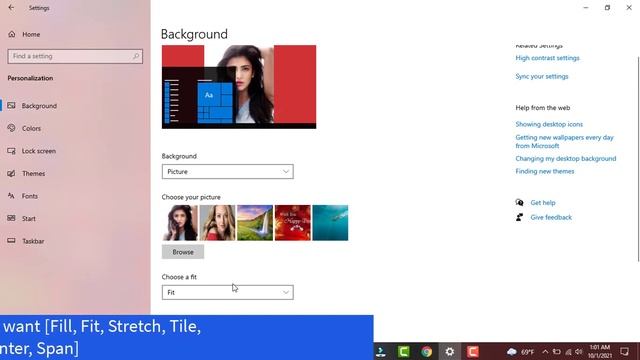Choose the teal underwater thumbnail
Viewport: 640px width, 360px height.
click(330, 223)
